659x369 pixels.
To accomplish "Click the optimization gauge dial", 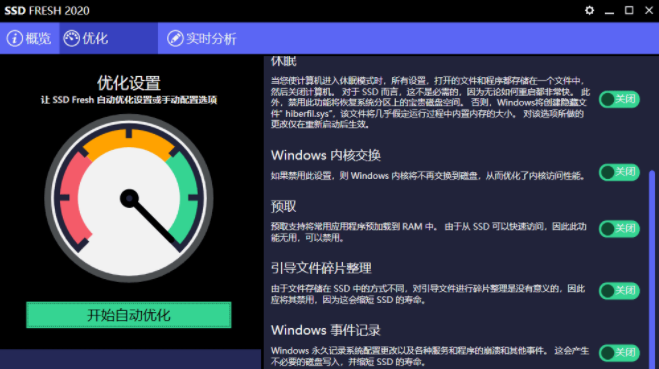I will pyautogui.click(x=129, y=198).
